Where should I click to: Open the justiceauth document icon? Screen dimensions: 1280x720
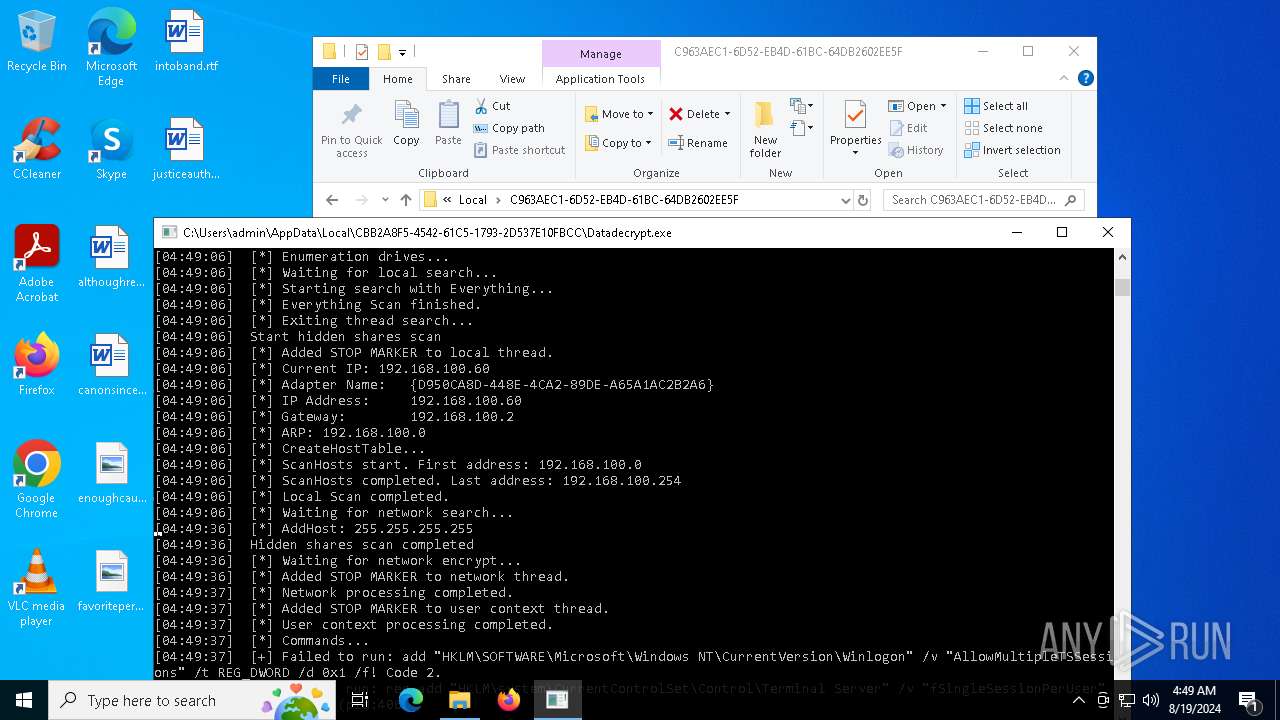[185, 150]
